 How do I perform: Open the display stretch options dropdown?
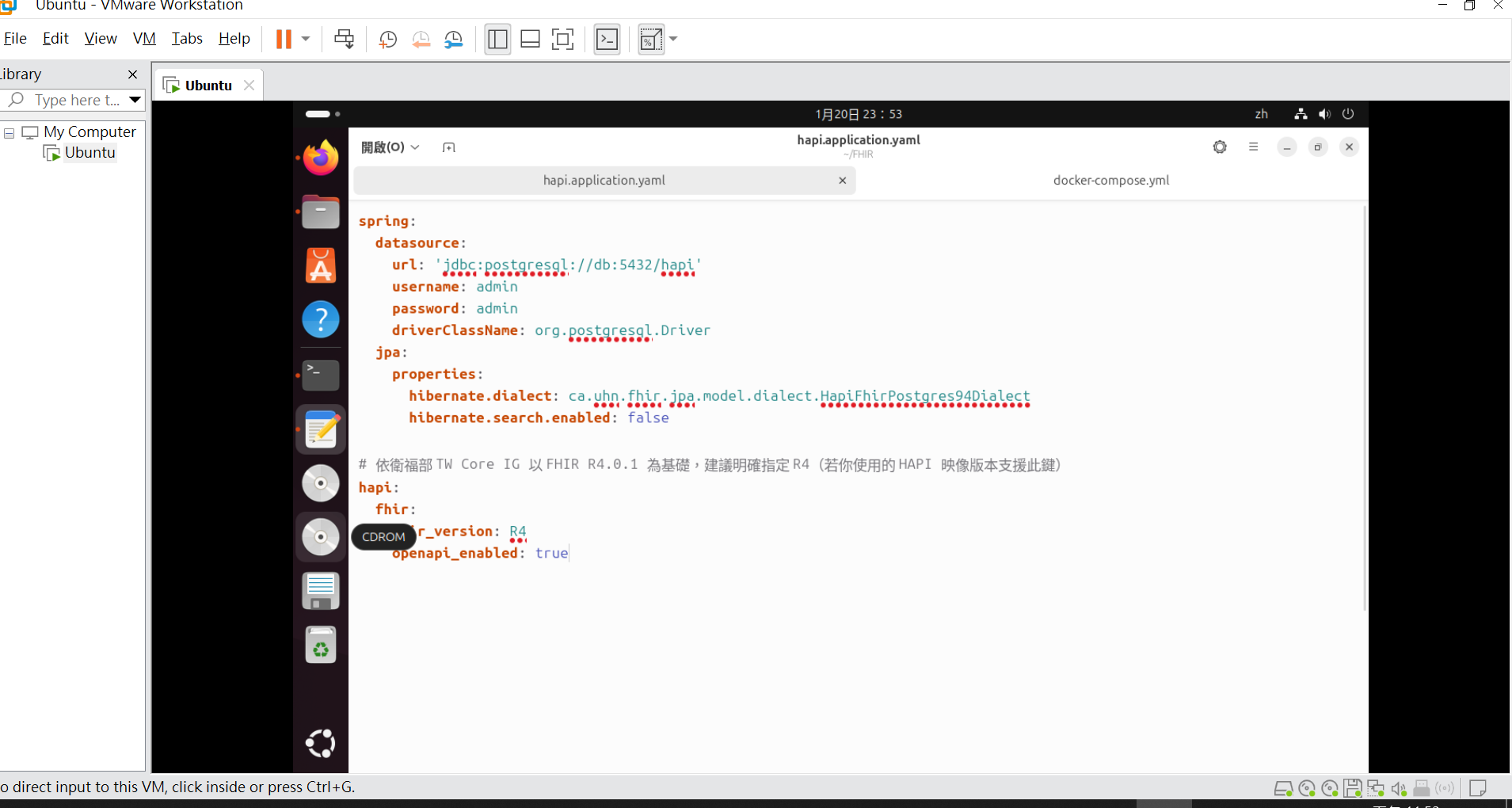[674, 39]
